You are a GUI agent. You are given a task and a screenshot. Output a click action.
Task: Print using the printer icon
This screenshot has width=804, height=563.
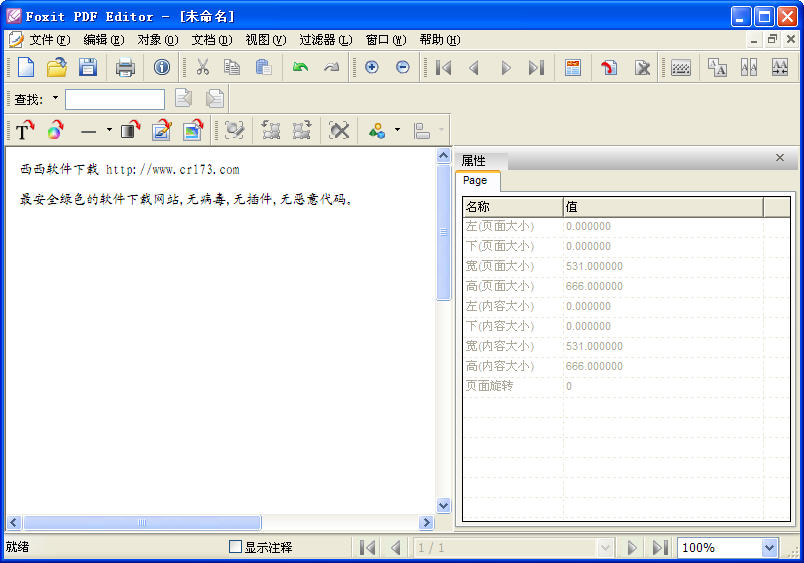[125, 67]
